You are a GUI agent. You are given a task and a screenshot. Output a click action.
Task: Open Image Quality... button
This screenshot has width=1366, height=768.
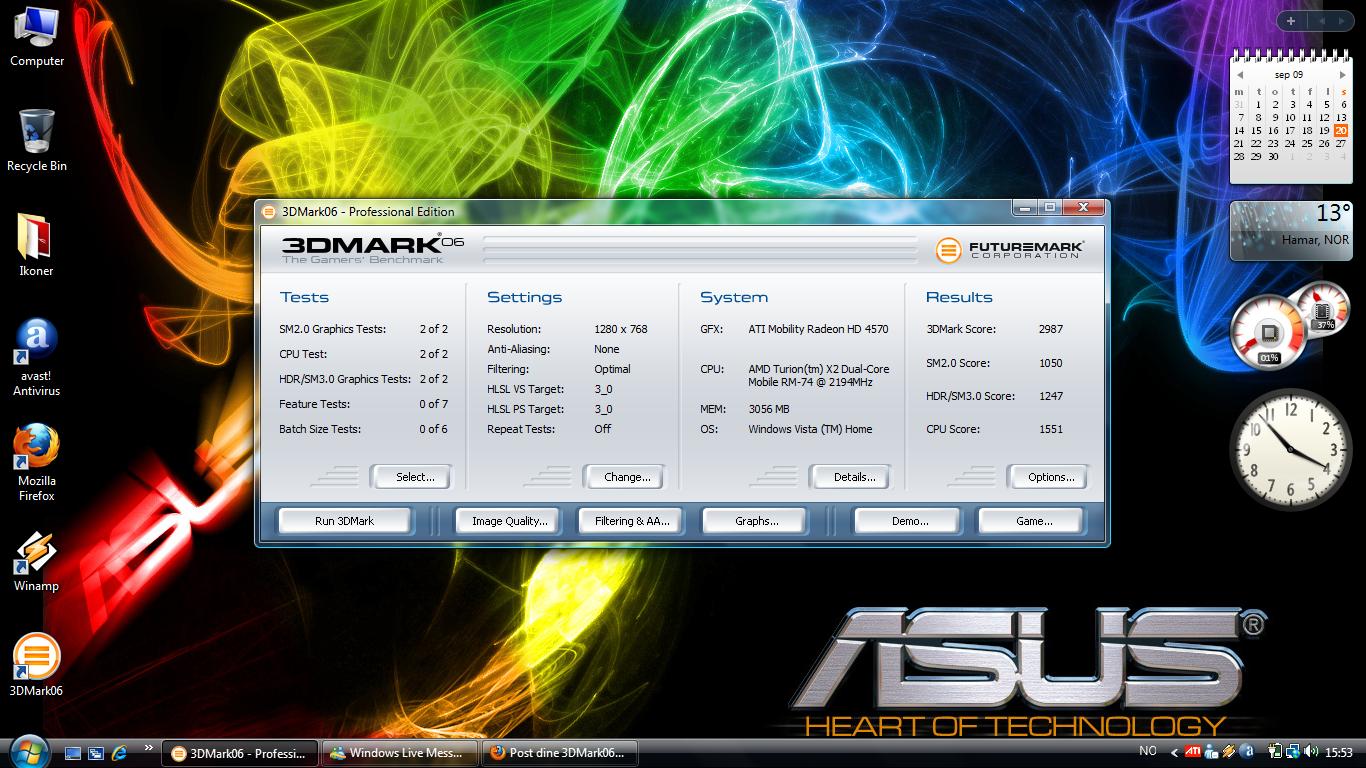click(x=509, y=521)
